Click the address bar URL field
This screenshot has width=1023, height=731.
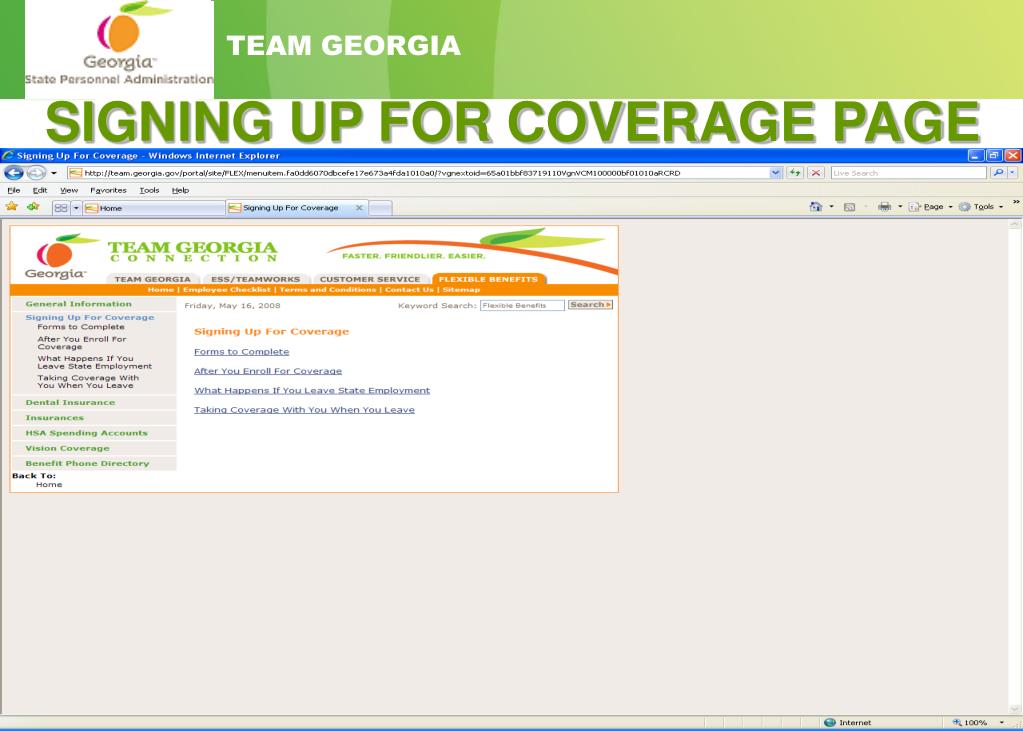point(418,173)
